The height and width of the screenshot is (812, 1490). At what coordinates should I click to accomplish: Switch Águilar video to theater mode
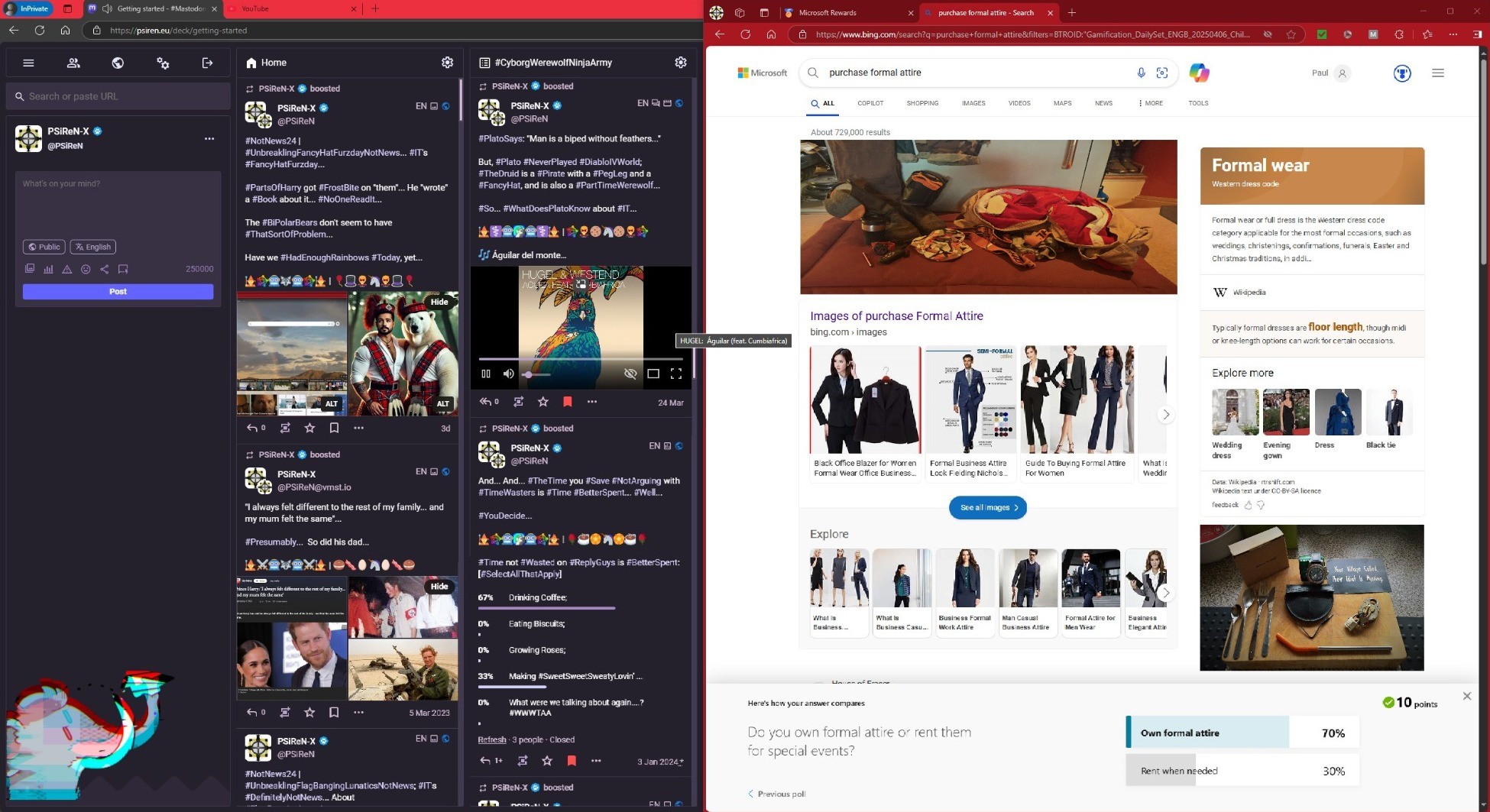[653, 374]
